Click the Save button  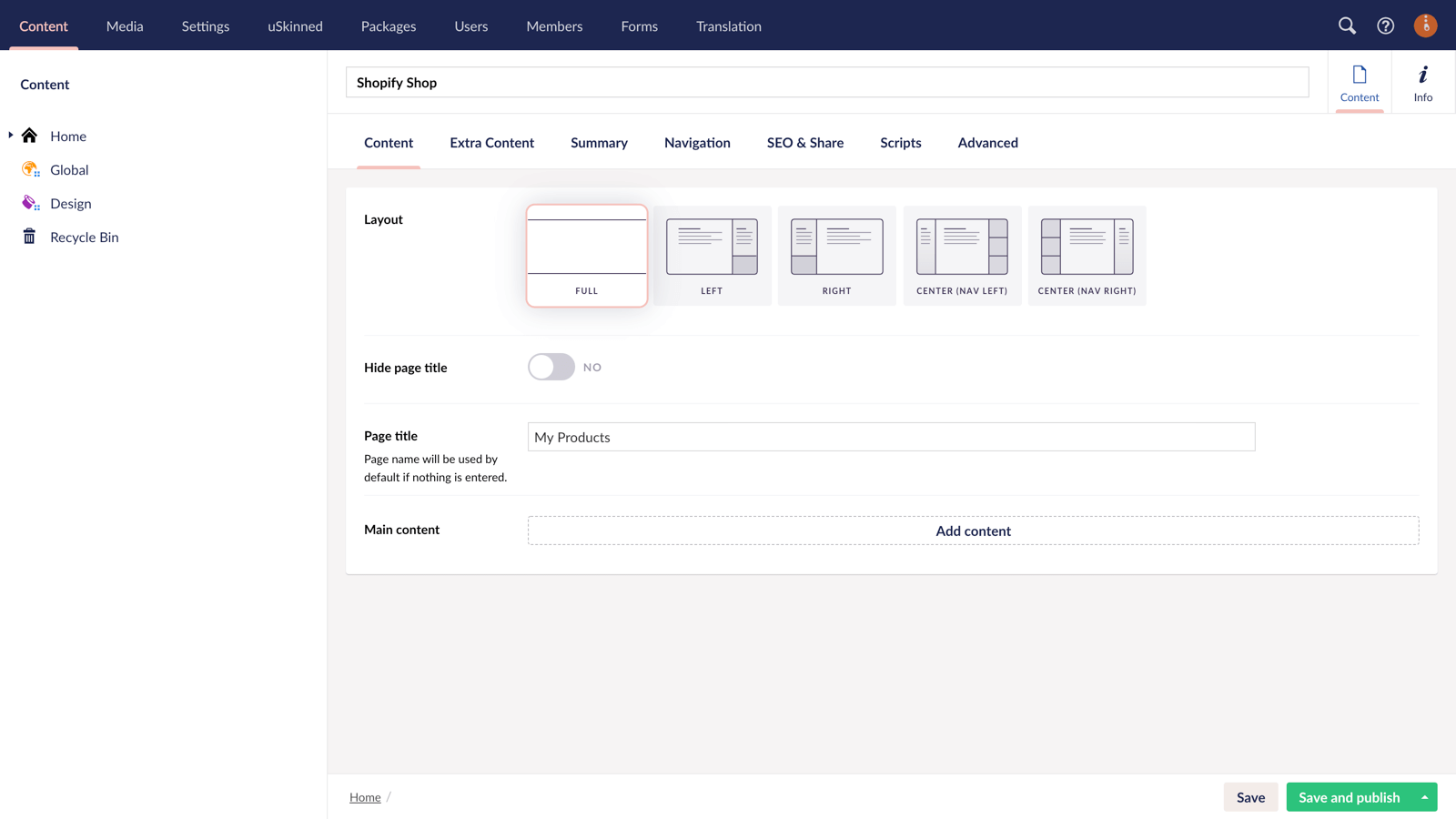point(1250,797)
